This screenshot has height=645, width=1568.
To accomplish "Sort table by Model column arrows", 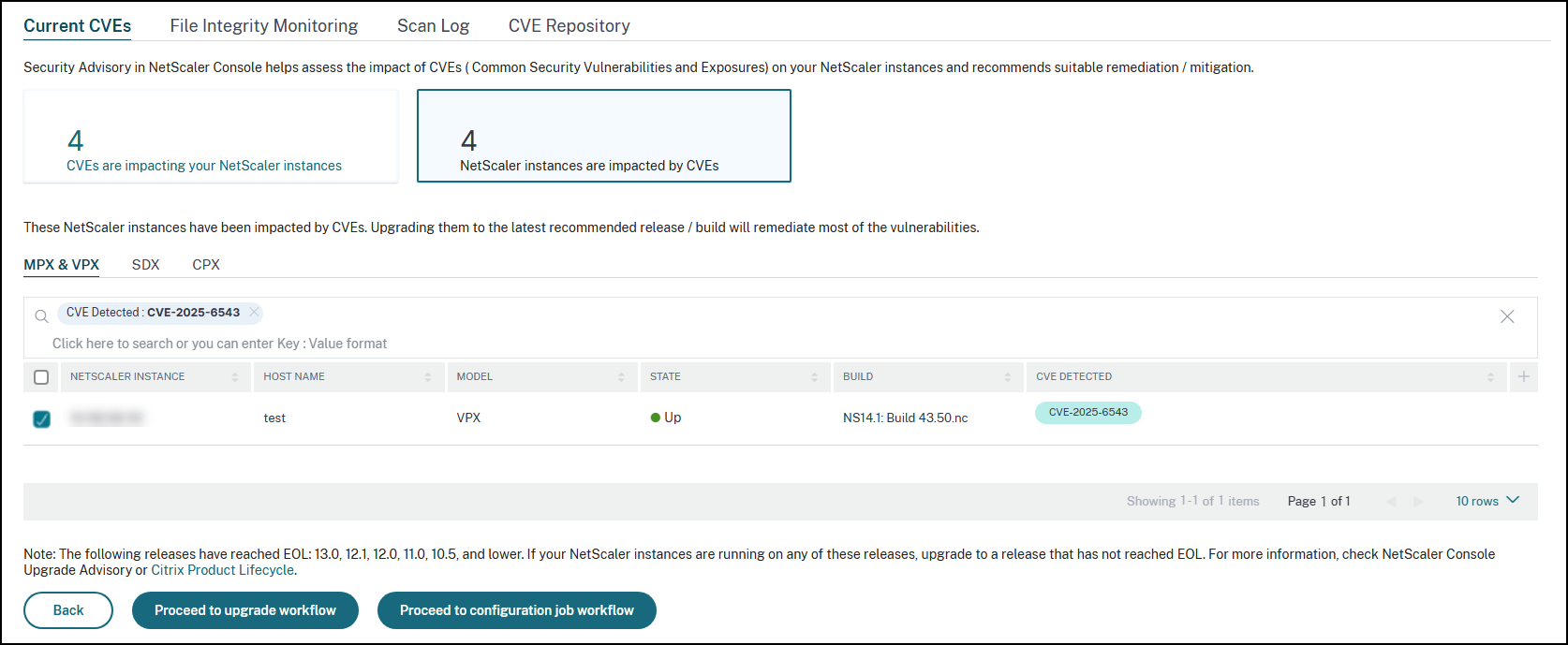I will [621, 377].
